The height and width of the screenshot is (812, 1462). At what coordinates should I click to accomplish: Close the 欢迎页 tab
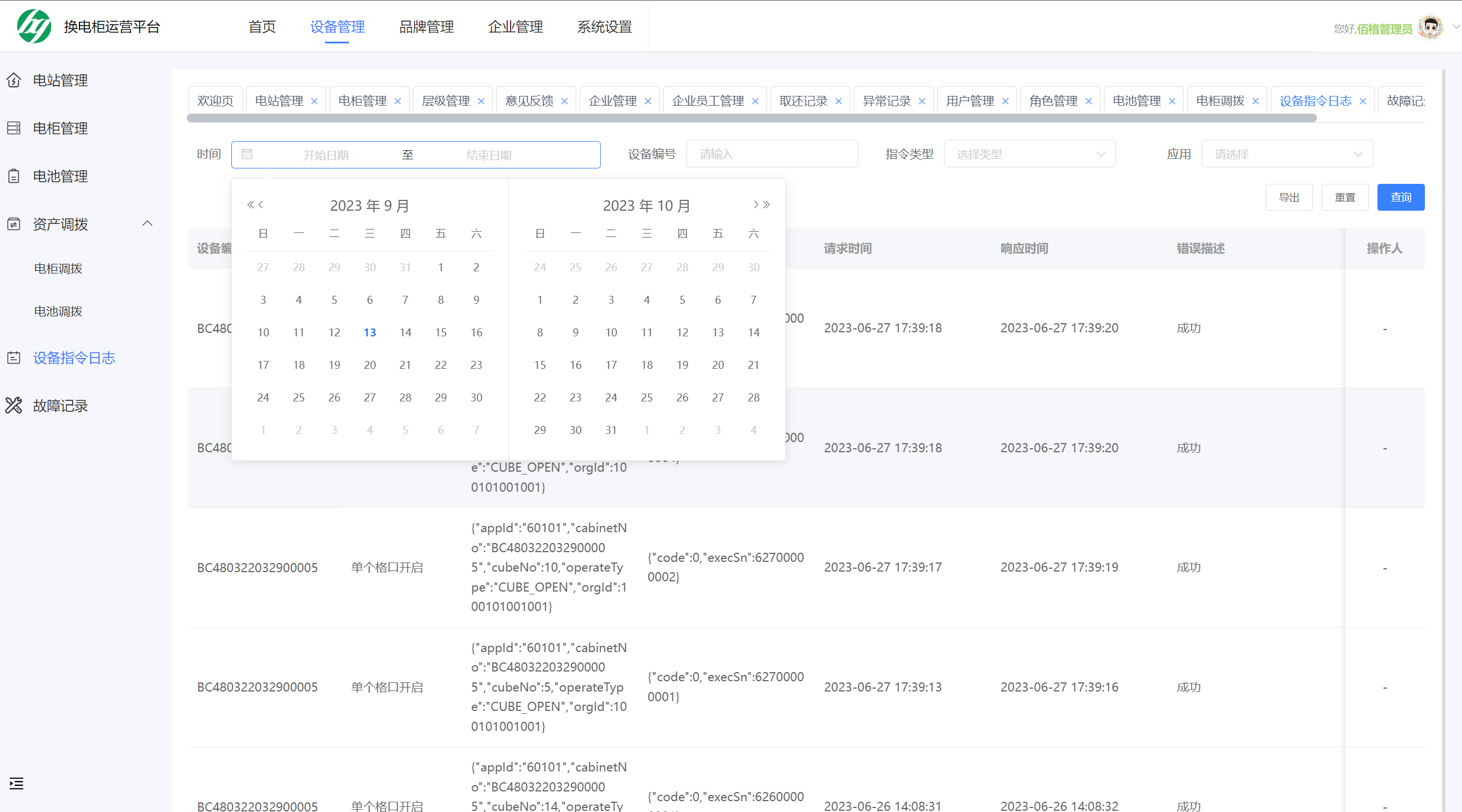coord(215,100)
